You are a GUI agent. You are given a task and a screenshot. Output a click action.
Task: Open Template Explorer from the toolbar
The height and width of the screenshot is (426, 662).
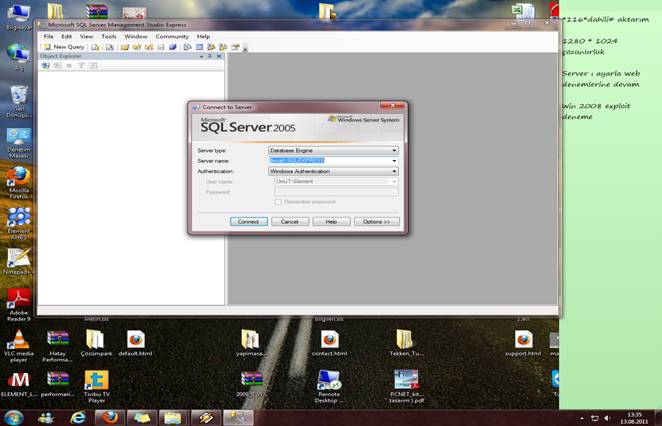[x=223, y=47]
